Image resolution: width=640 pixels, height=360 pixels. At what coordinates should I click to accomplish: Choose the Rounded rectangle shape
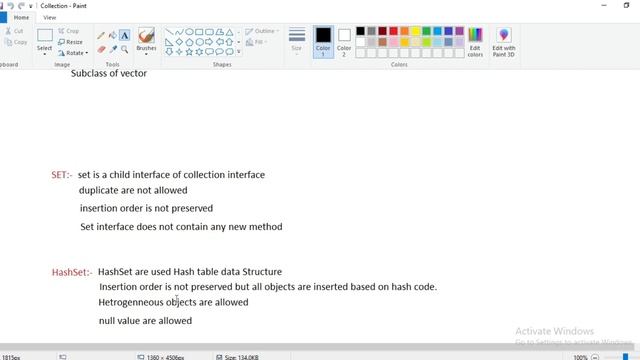(209, 32)
